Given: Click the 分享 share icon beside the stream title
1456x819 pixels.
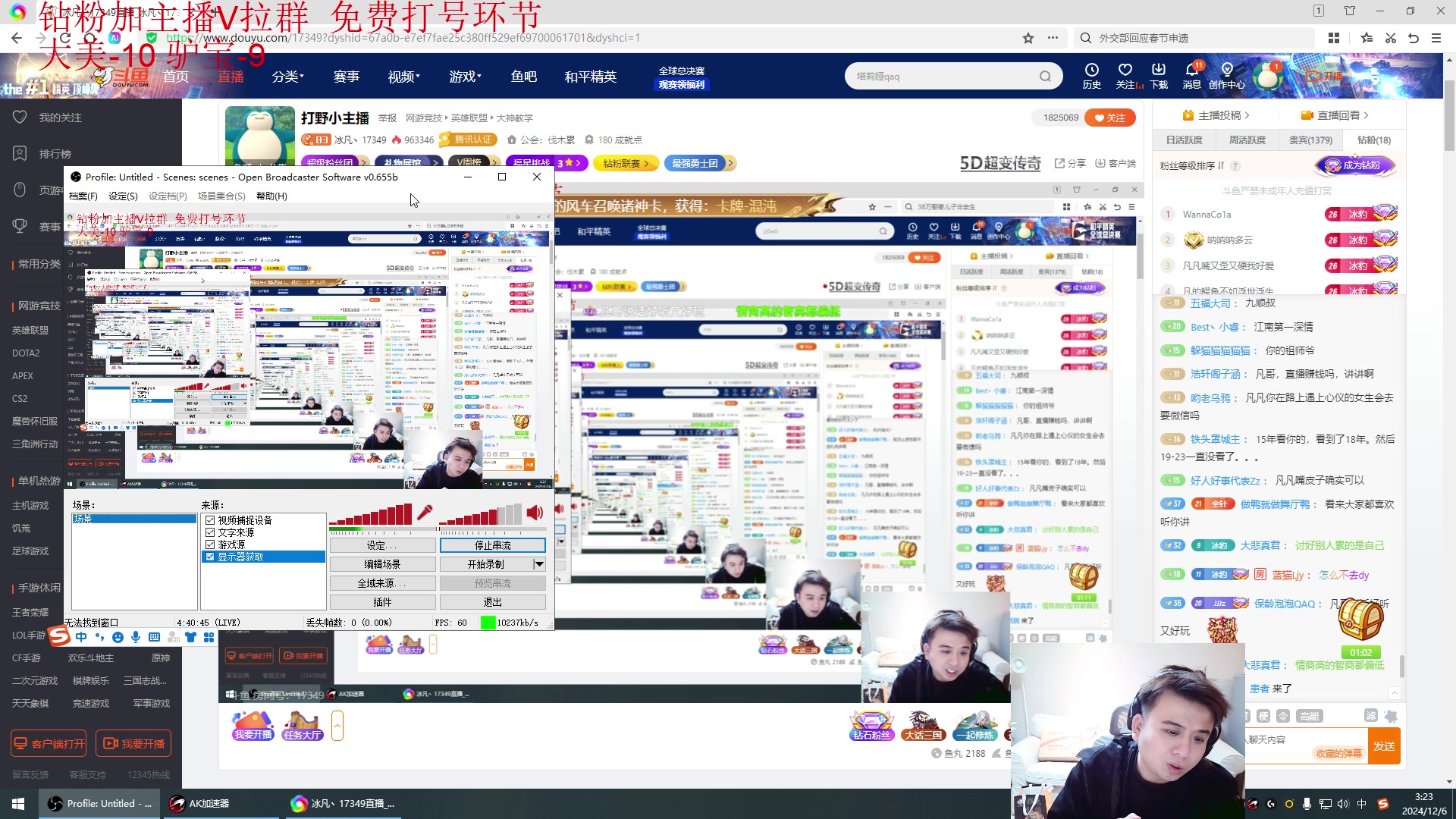Looking at the screenshot, I should point(1069,162).
